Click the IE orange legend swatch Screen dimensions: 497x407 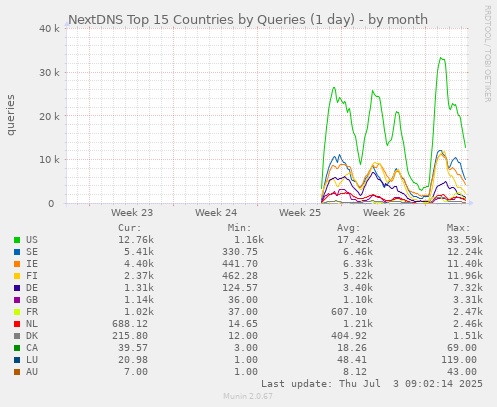tap(17, 264)
